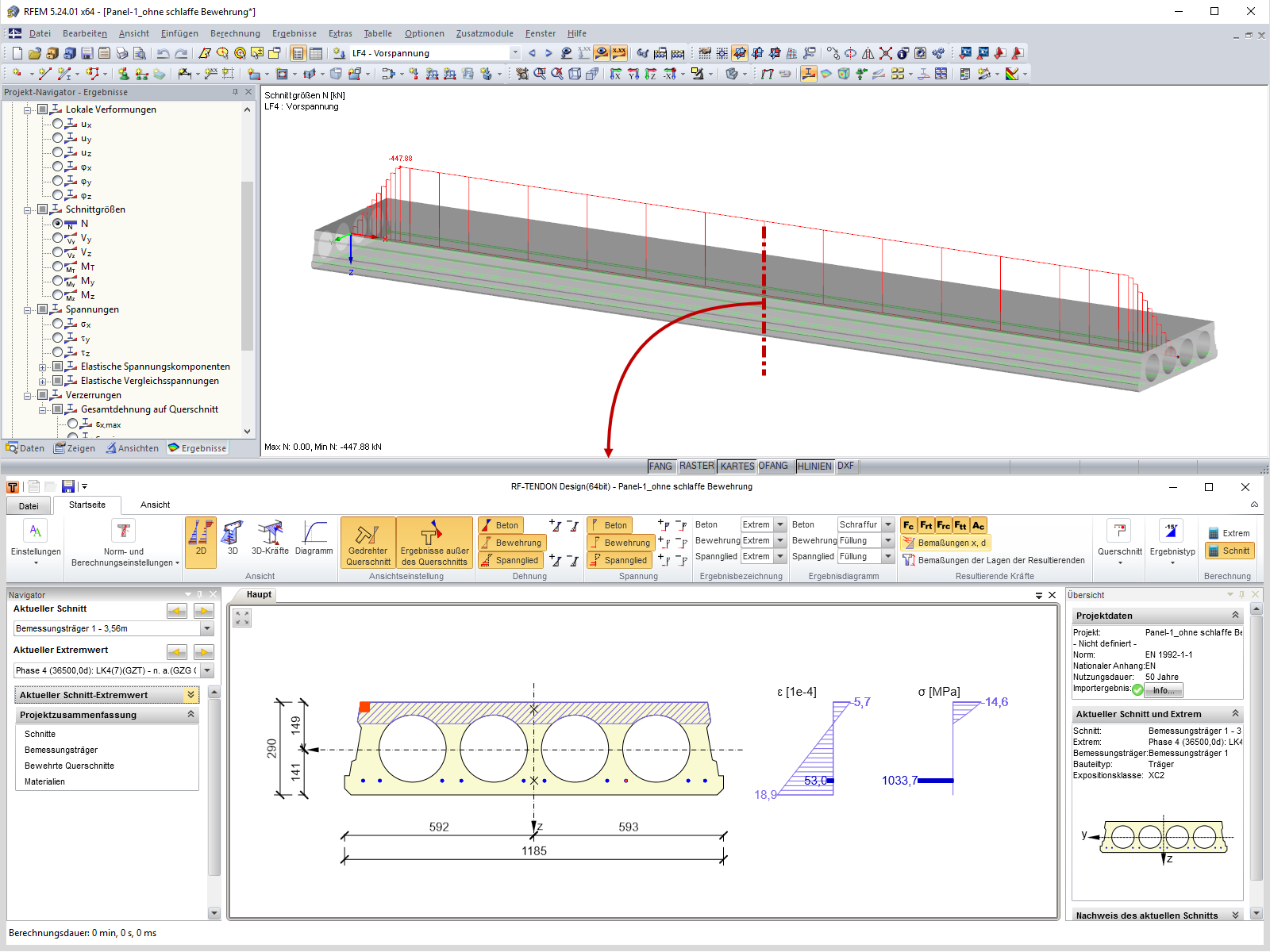Image resolution: width=1270 pixels, height=952 pixels.
Task: Click the Schnitt calculation button
Action: (x=1229, y=551)
